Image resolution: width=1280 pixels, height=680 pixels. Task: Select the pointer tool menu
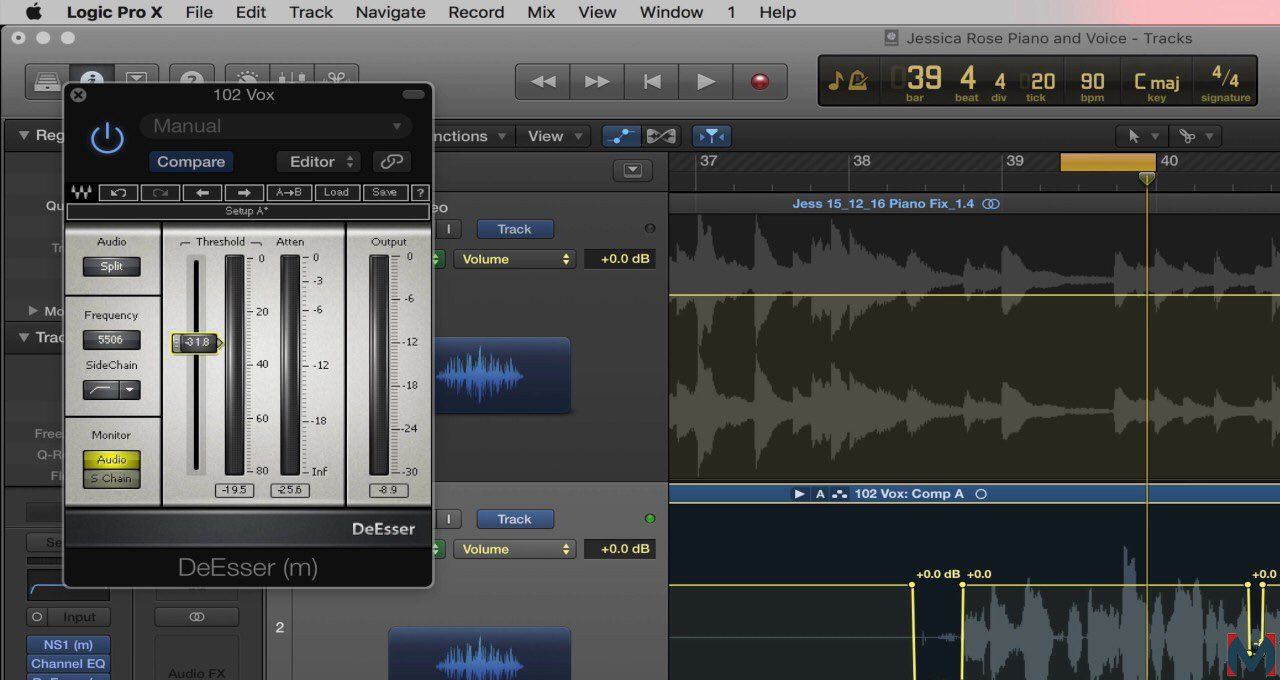(x=1140, y=136)
